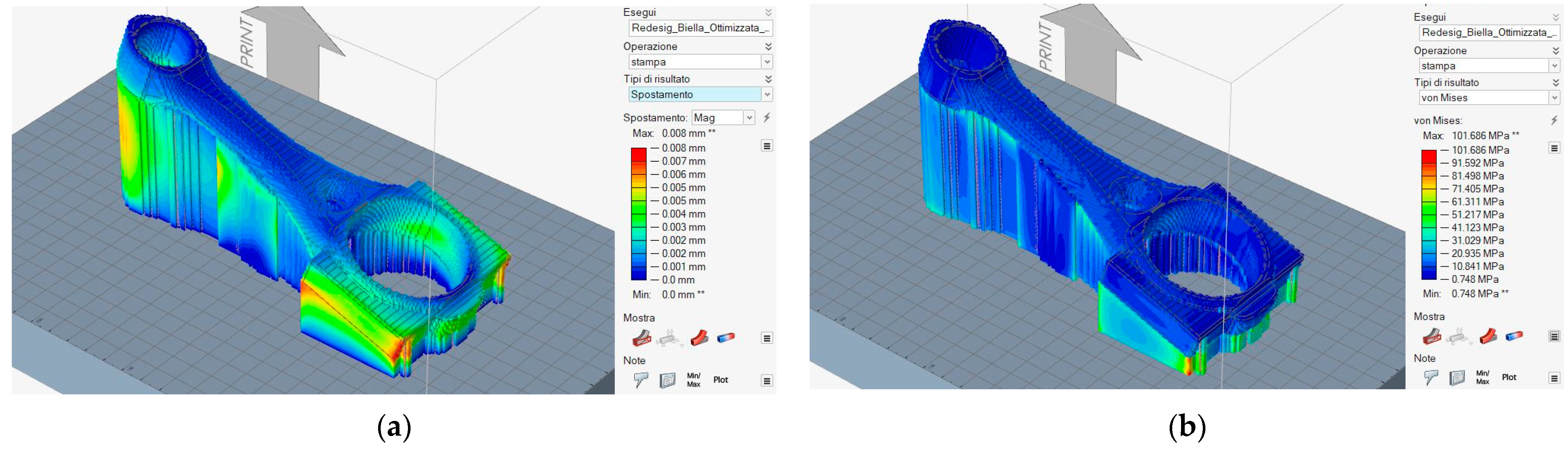
Task: Click Plot button in von Mises panel
Action: 1509,377
